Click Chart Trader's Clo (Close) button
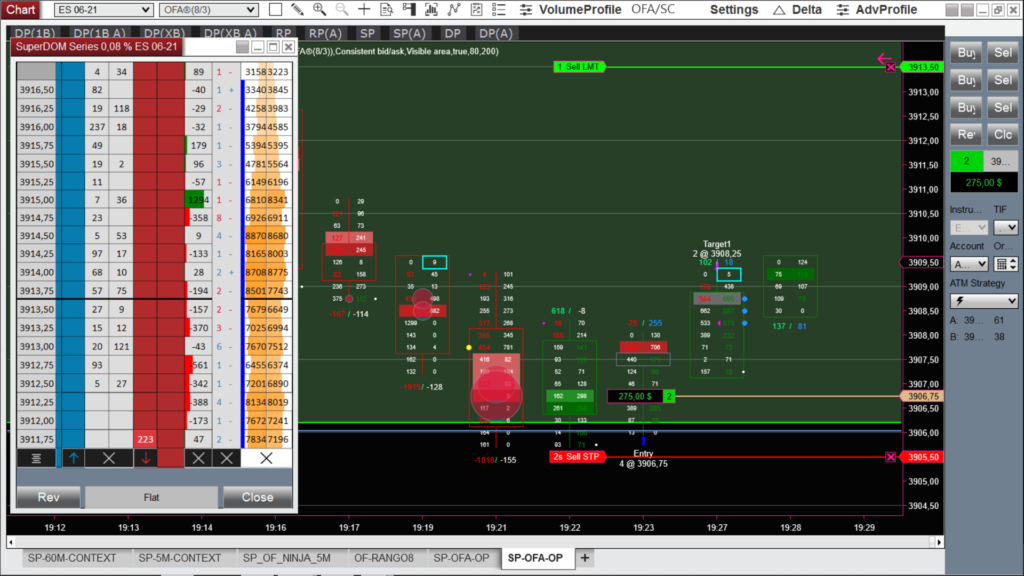 (1002, 135)
